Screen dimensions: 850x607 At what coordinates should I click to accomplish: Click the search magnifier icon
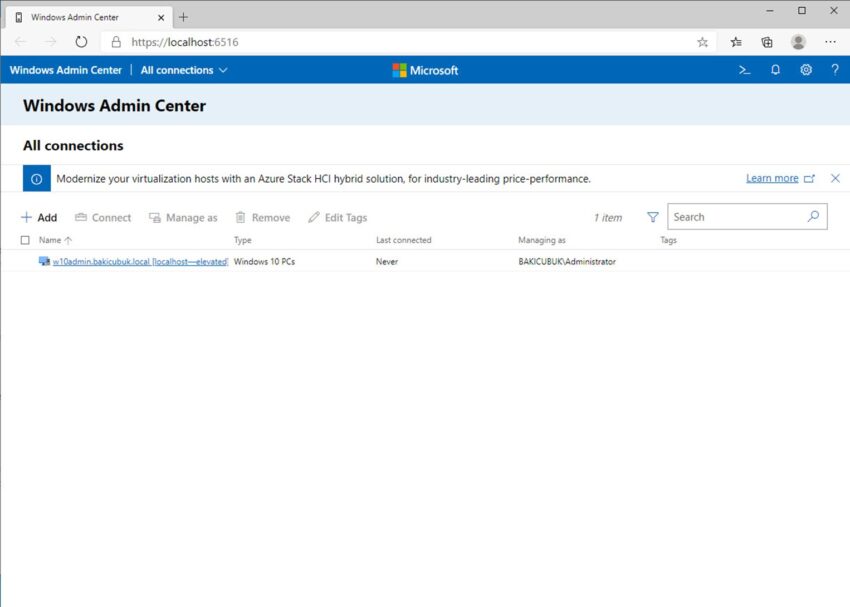pos(813,216)
